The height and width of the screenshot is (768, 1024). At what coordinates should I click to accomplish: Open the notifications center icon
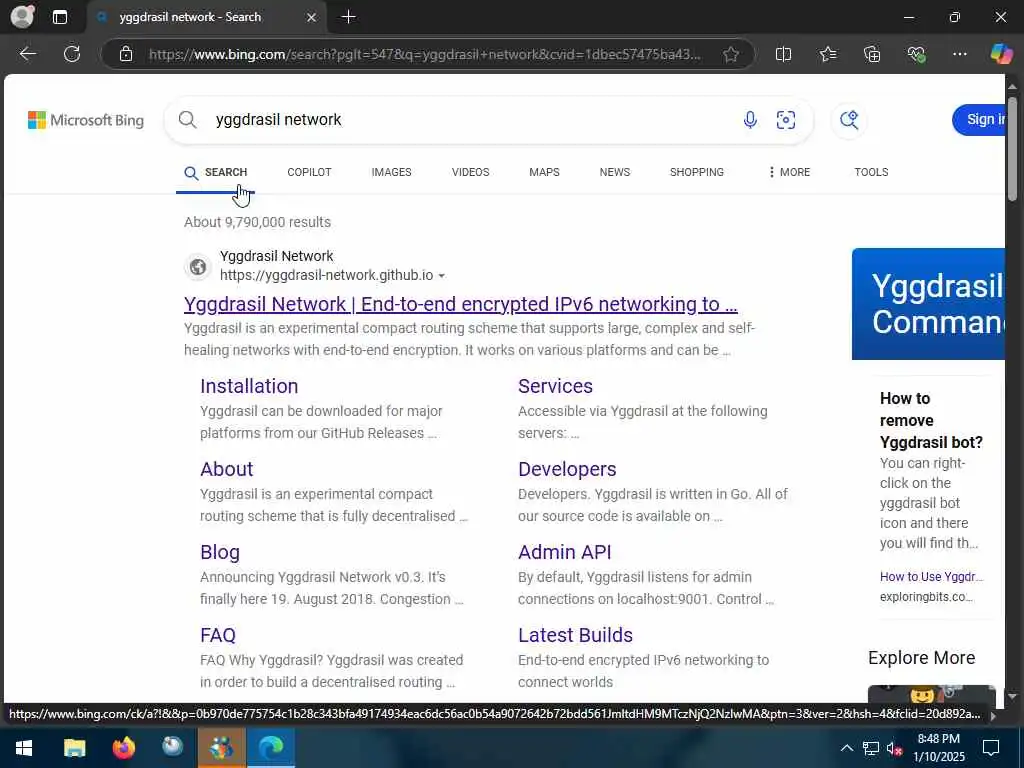point(991,748)
